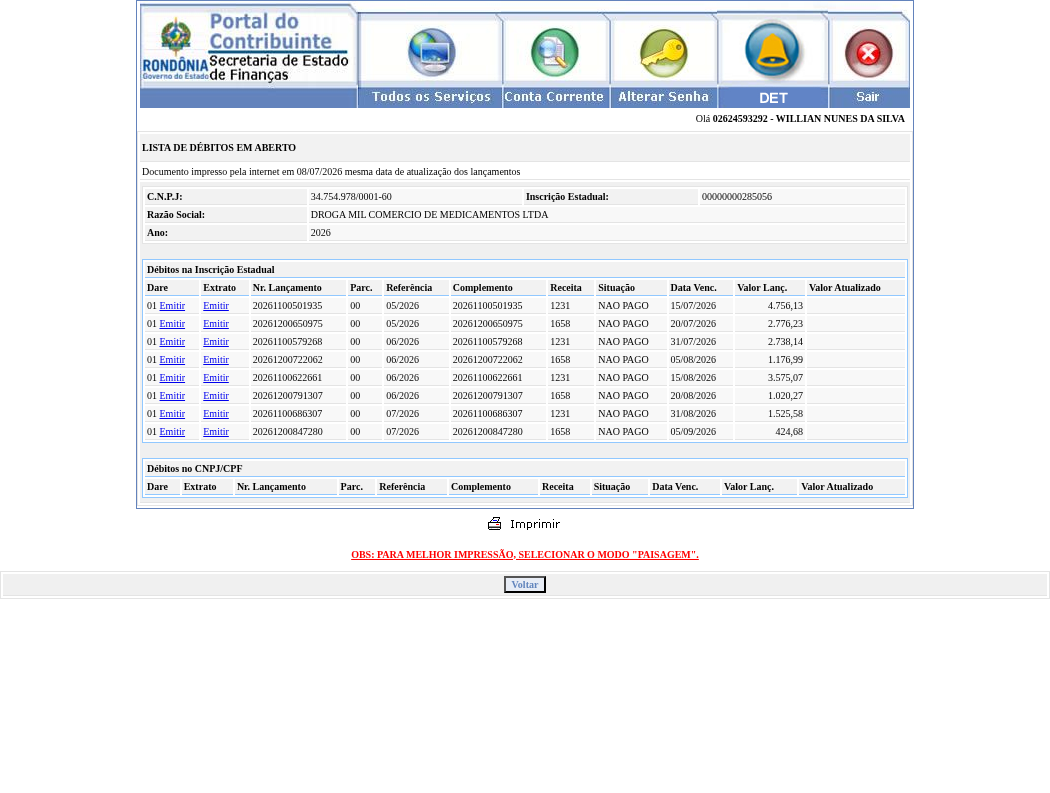Screen dimensions: 1050x793
Task: Click the printer icon next to Imprimir
Action: (x=494, y=524)
